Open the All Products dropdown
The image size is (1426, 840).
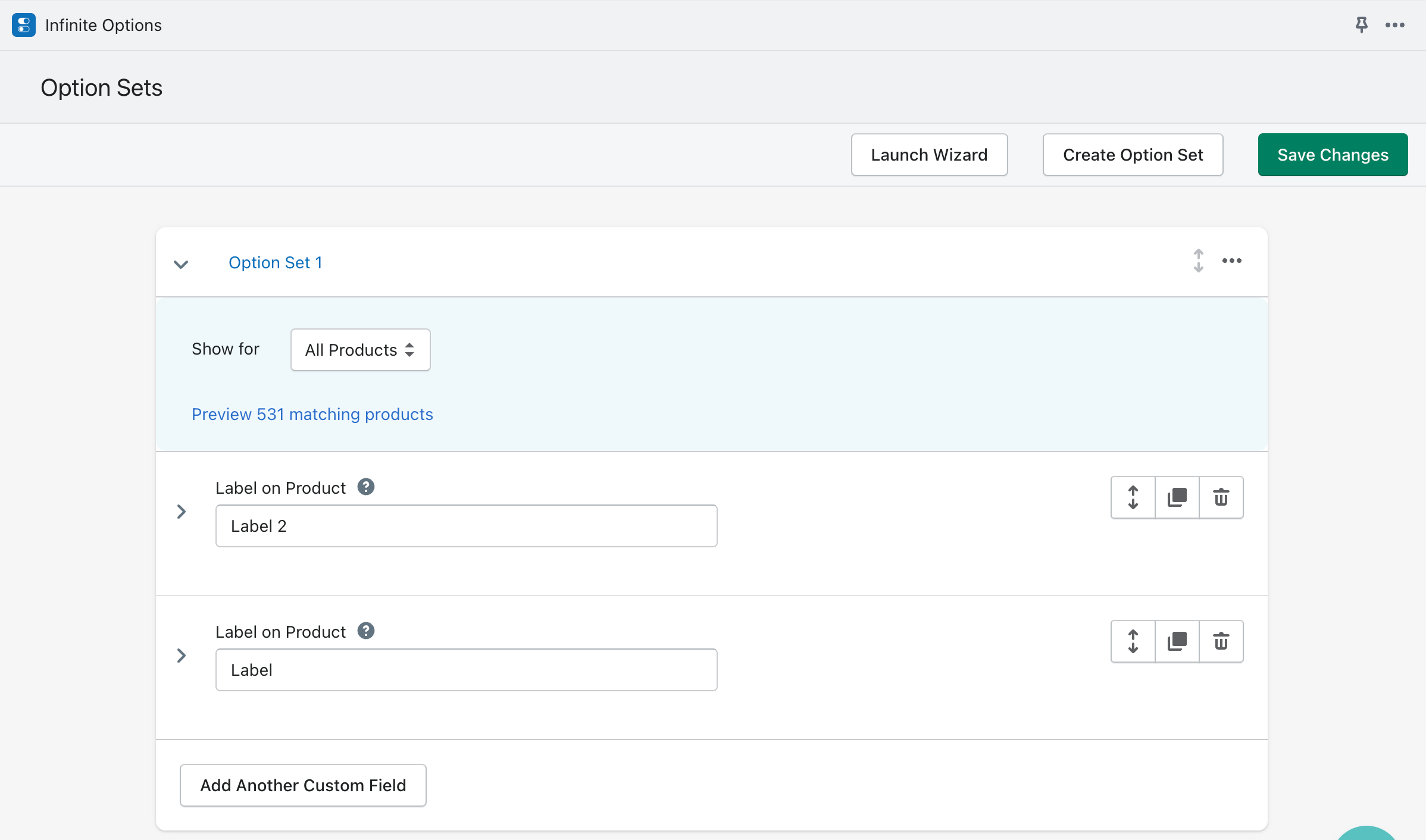coord(360,350)
